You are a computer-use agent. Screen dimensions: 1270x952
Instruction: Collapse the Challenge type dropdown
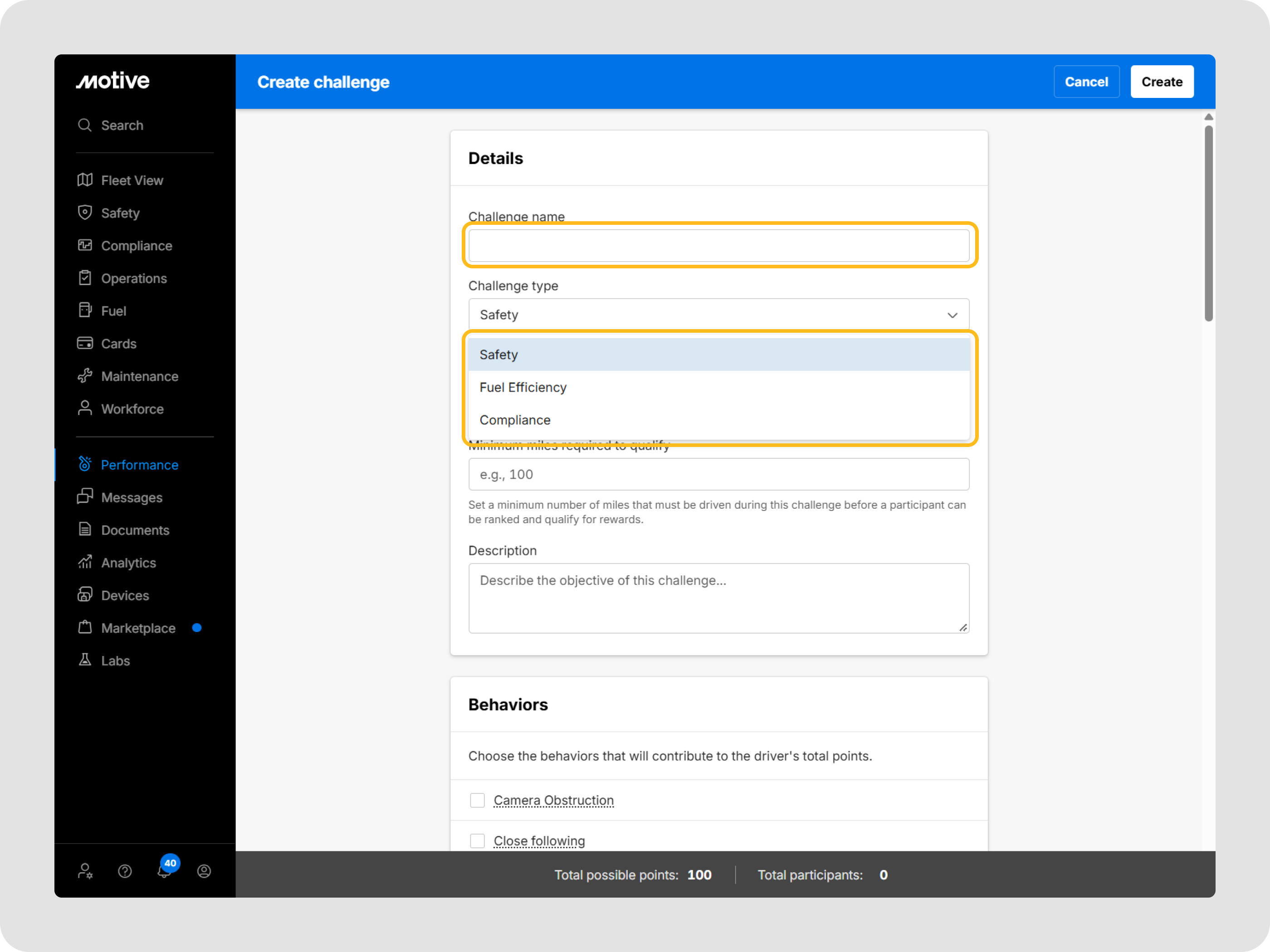coord(719,315)
